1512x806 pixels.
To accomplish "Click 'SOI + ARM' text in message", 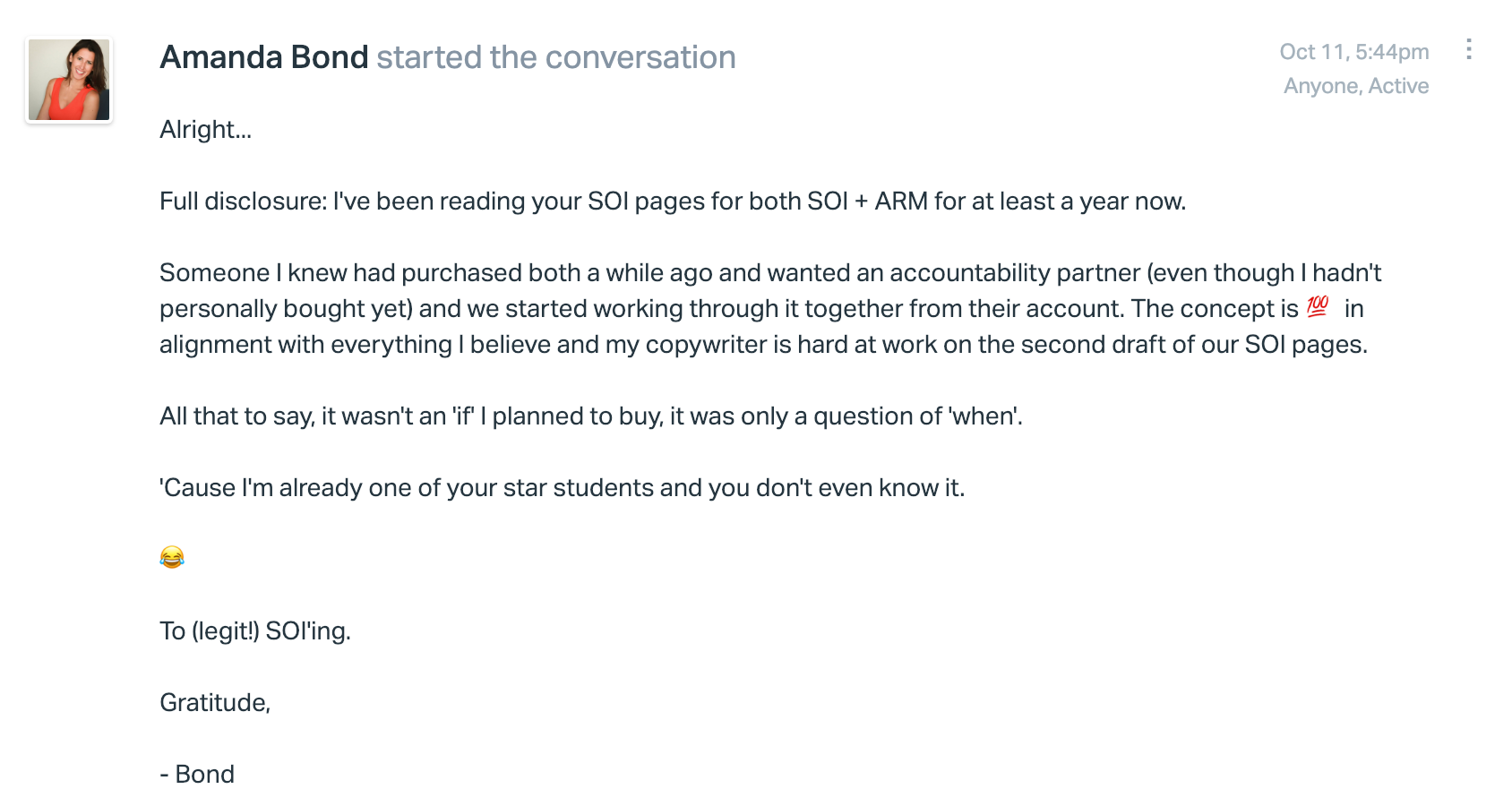I will tap(867, 201).
